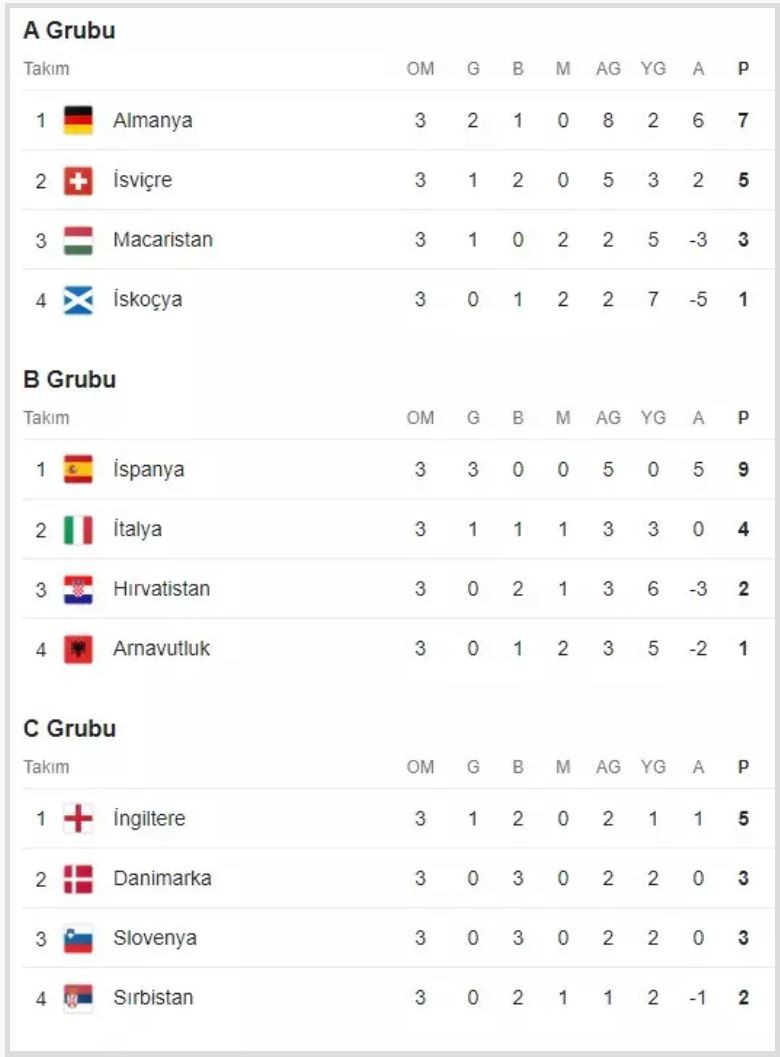The image size is (780, 1057).
Task: Click the Albania flag icon beside Arnavutluk
Action: pos(78,649)
